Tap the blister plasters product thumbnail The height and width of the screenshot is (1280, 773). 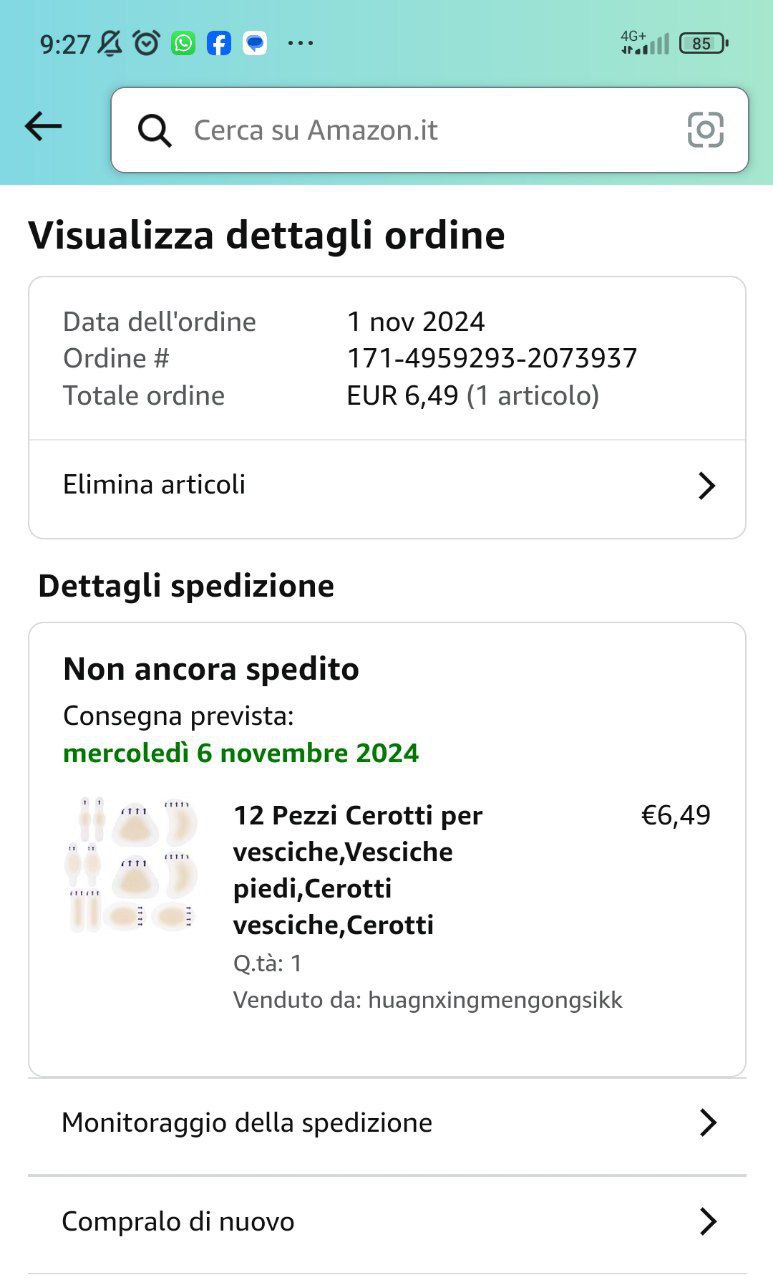click(131, 865)
